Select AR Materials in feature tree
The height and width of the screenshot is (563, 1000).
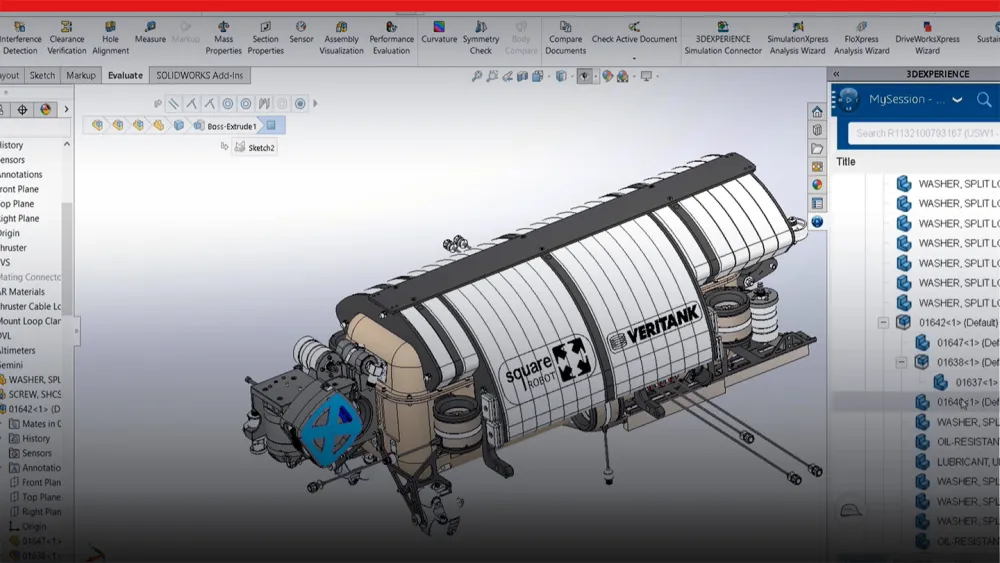coord(22,292)
